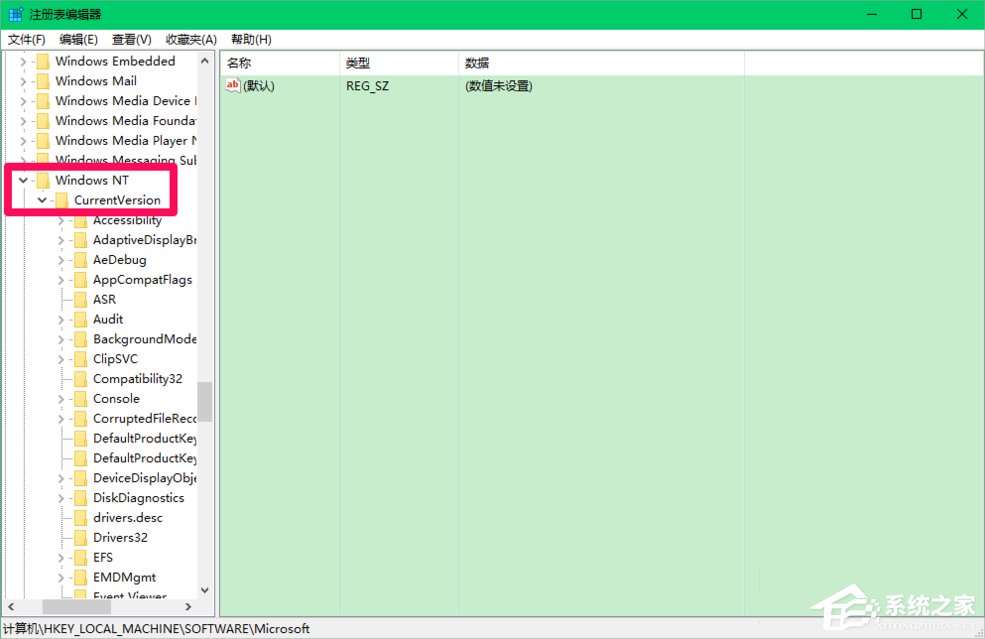Select the CurrentVersion folder icon
This screenshot has height=639, width=985.
point(62,200)
